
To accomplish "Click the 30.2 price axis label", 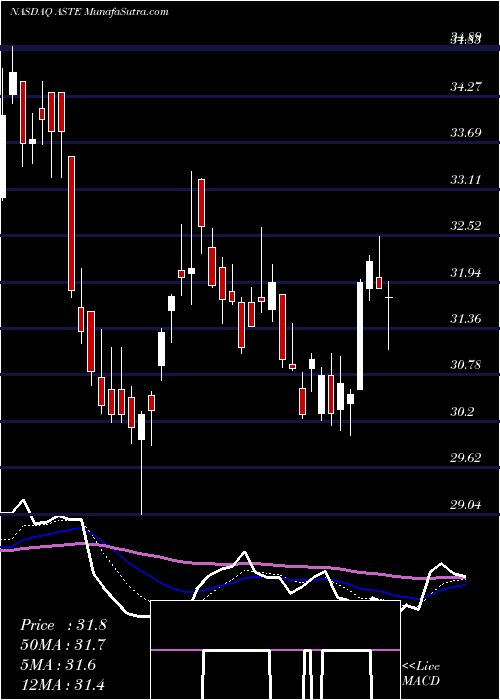I will pos(462,411).
